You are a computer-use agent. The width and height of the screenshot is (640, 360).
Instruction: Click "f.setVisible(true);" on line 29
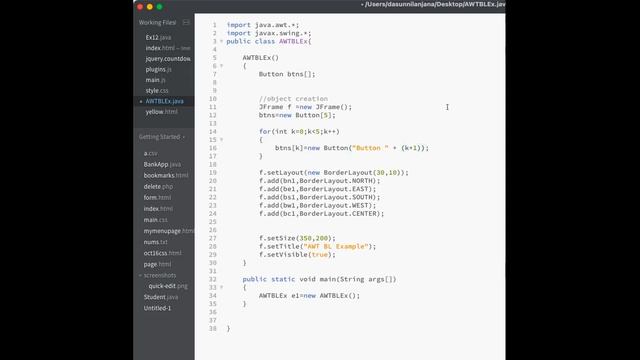click(x=297, y=254)
